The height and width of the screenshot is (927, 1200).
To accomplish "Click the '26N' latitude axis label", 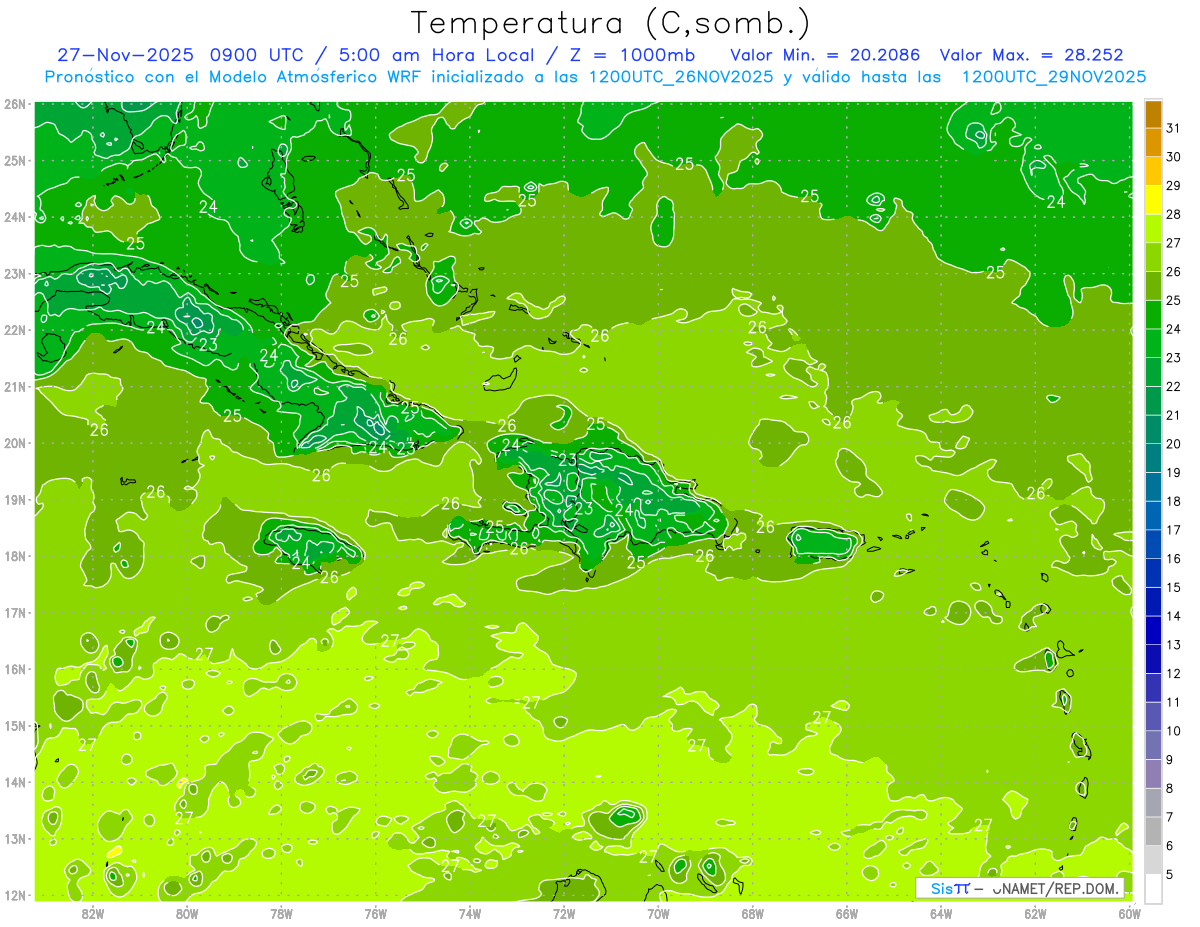I will pyautogui.click(x=14, y=104).
